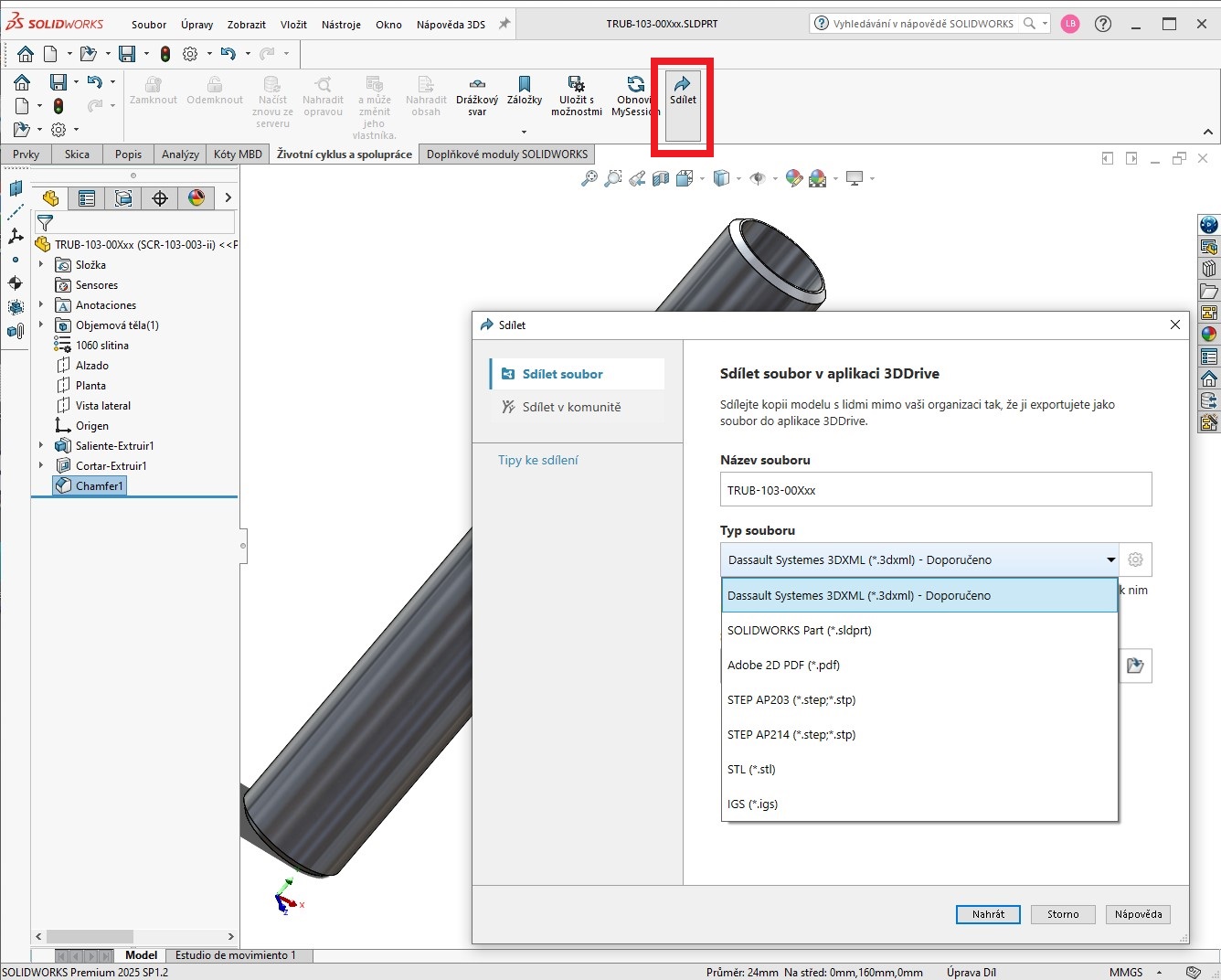Click the tree filter funnel icon
The width and height of the screenshot is (1221, 980).
tap(45, 222)
